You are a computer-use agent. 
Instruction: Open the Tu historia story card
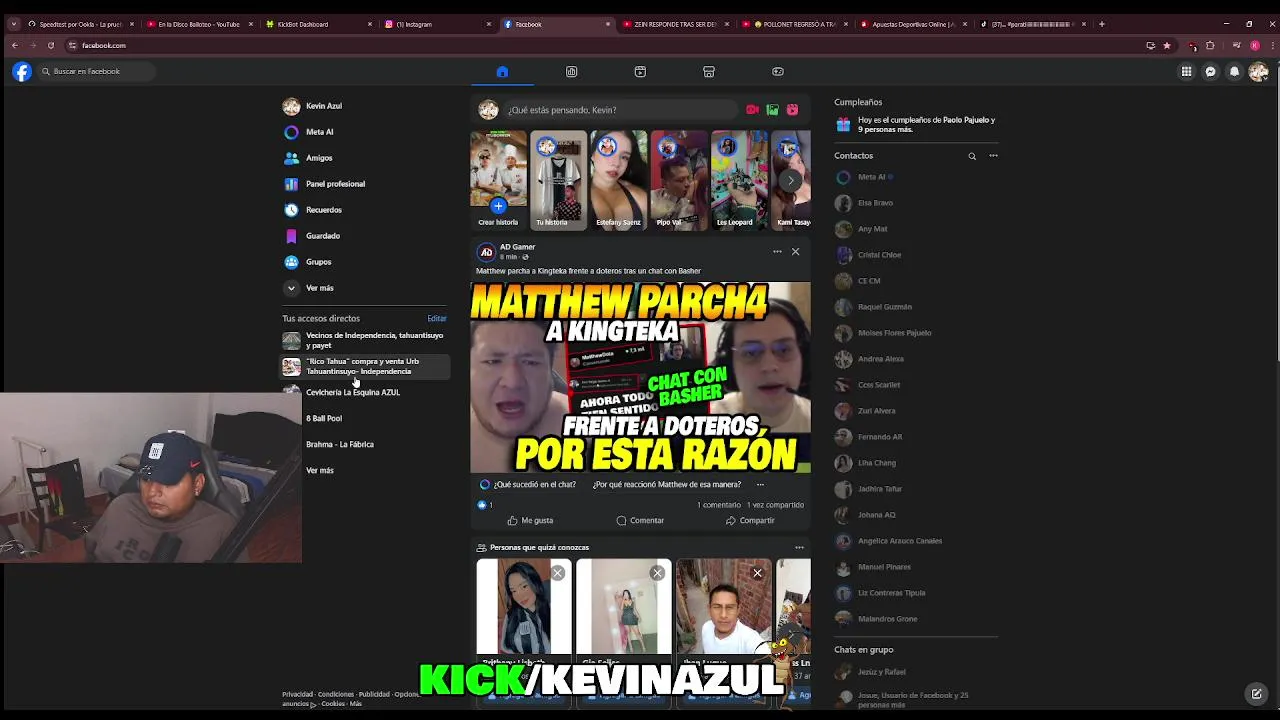(x=558, y=180)
